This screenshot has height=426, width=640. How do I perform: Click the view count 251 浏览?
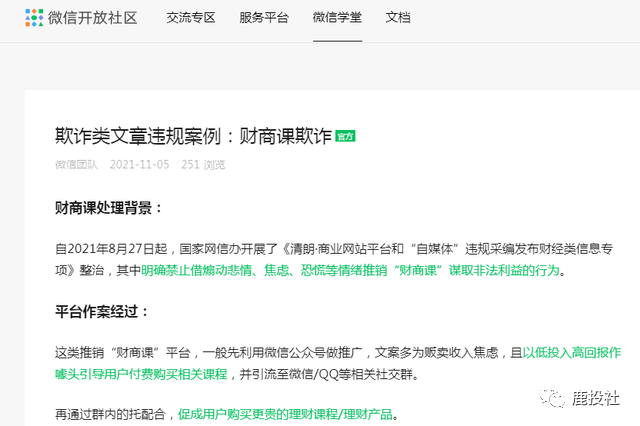coord(203,164)
